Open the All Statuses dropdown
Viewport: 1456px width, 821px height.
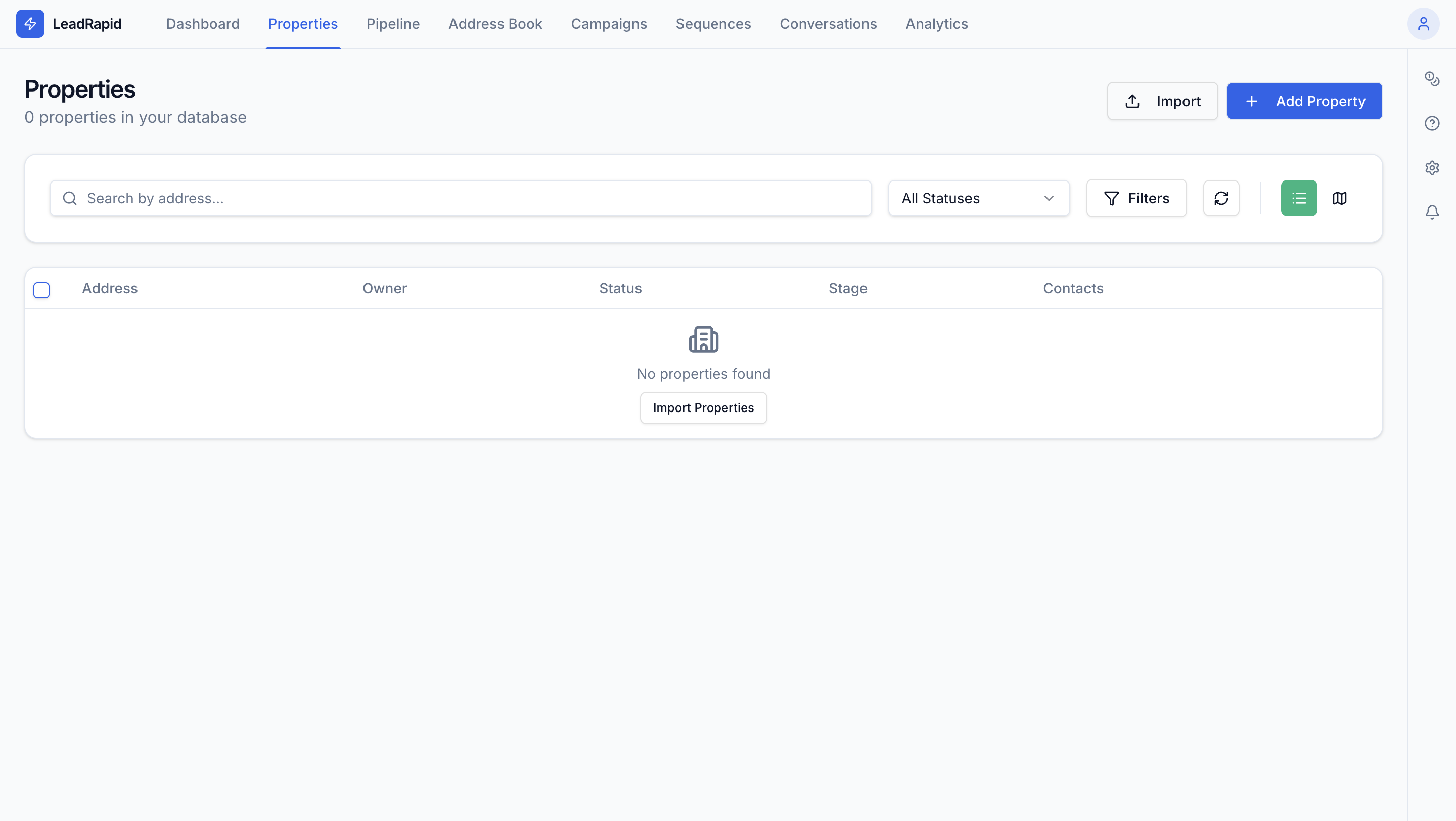pyautogui.click(x=978, y=198)
